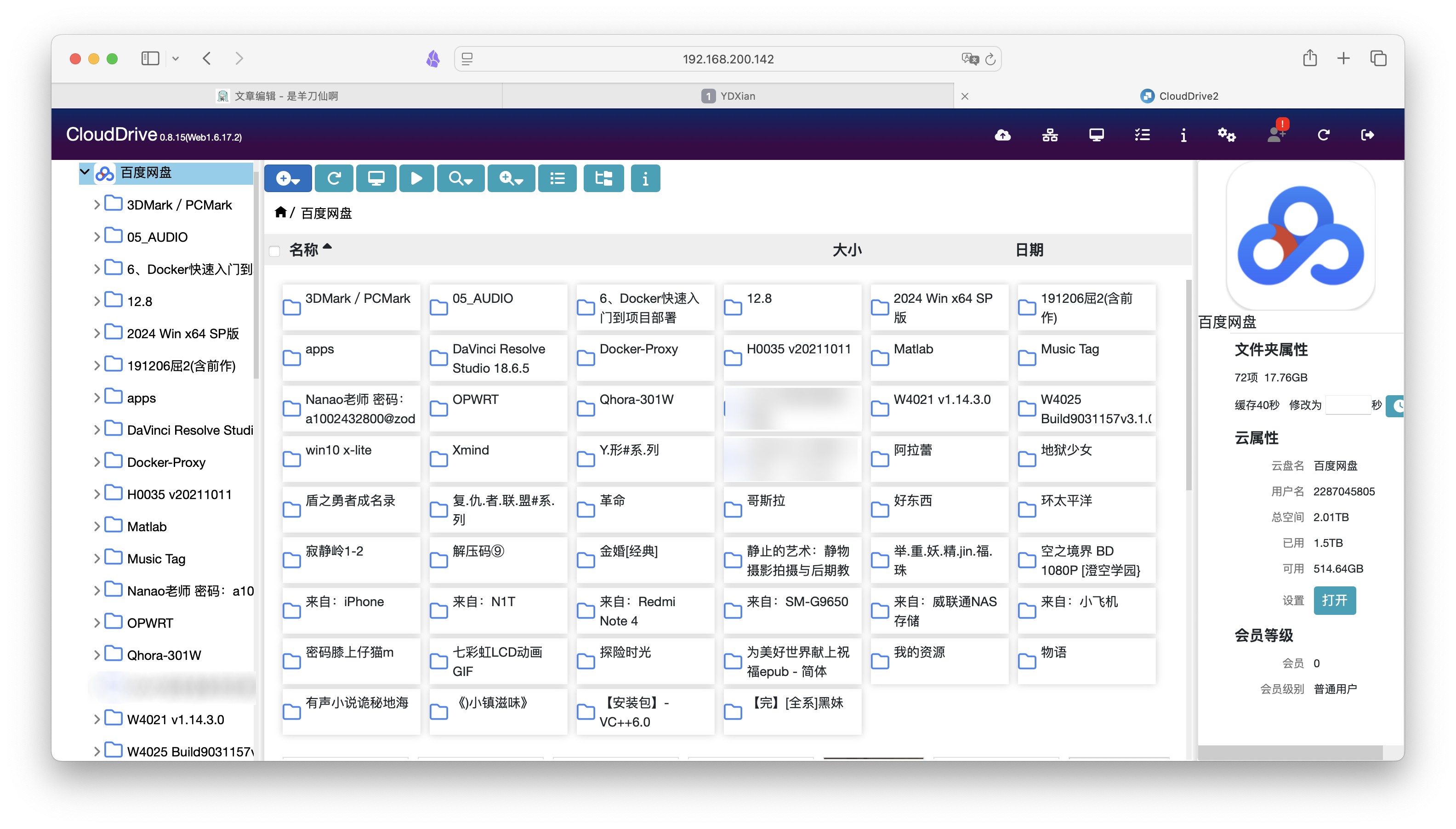Click the Safari sidebar toggle icon
This screenshot has width=1456, height=829.
150,58
